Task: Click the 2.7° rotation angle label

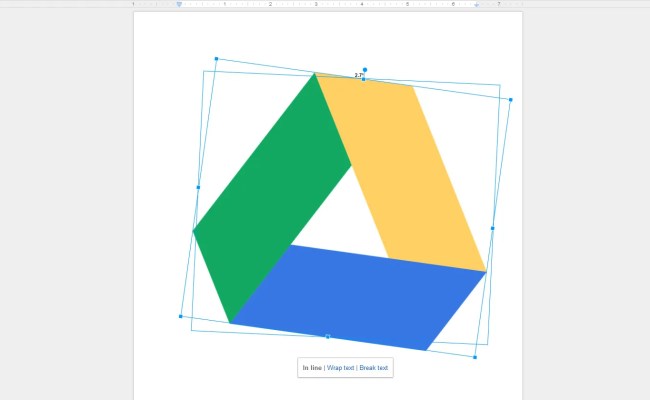Action: (359, 75)
